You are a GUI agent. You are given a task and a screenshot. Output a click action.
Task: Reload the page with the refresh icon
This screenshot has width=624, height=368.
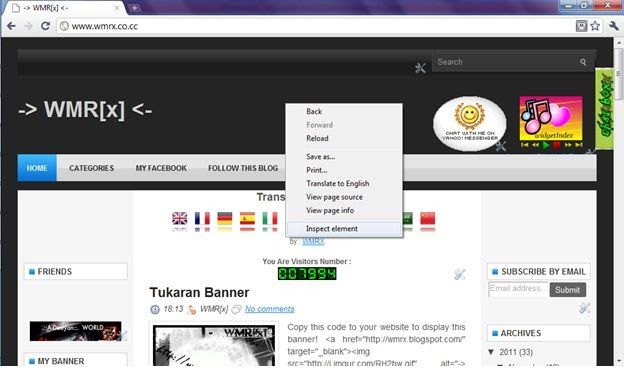tap(45, 26)
